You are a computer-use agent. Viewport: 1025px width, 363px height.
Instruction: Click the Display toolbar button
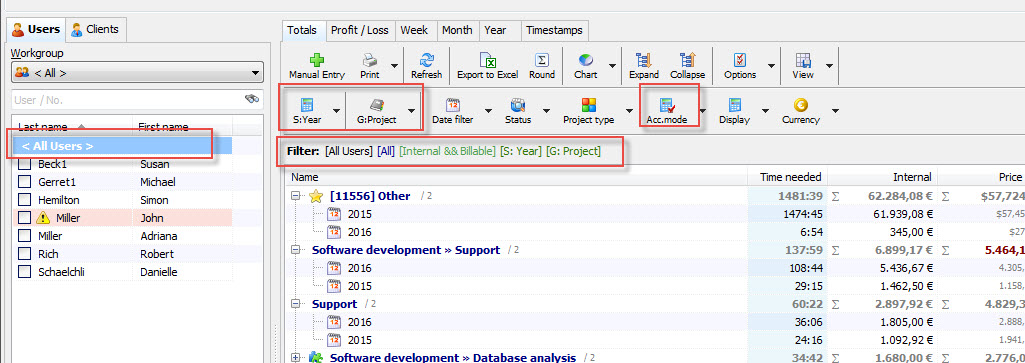tap(734, 110)
